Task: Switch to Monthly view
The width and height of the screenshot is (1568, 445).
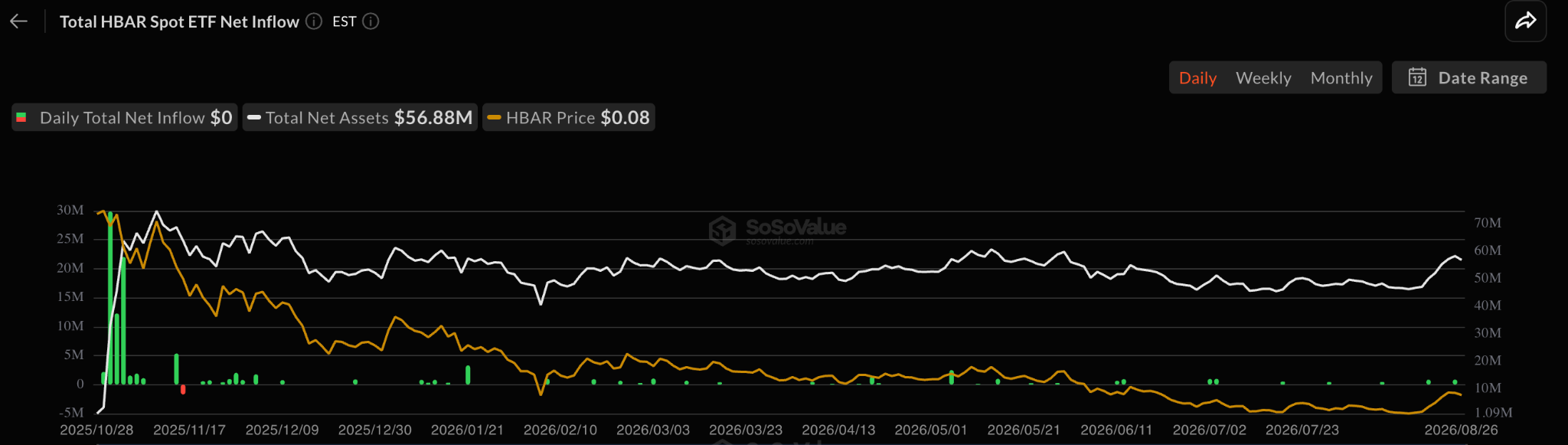Action: 1341,78
